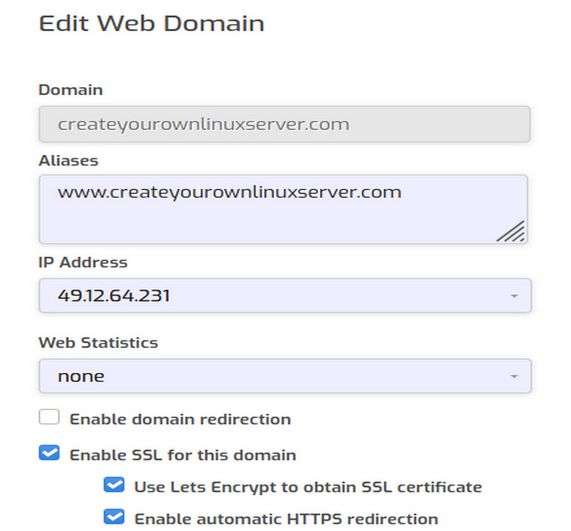
Task: Click the Web Statistics field label
Action: 98,343
